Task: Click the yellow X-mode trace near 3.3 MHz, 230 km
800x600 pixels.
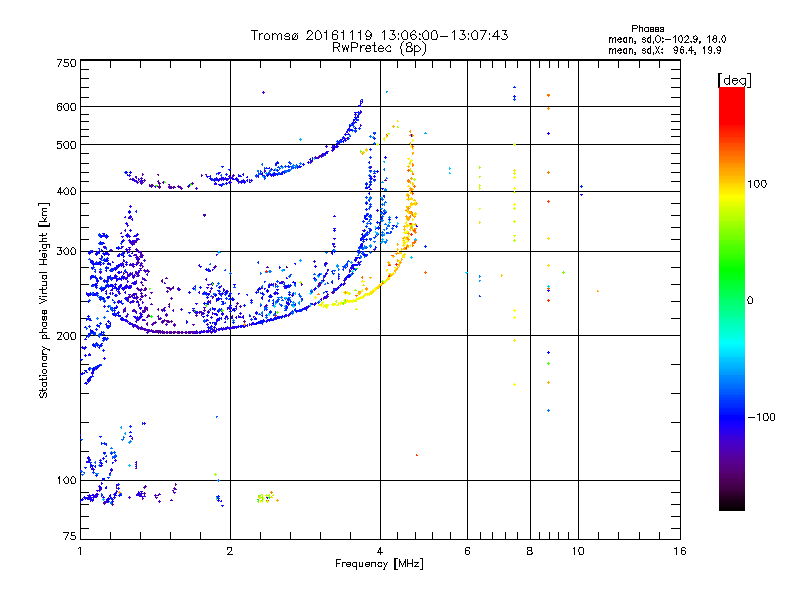Action: click(x=337, y=303)
